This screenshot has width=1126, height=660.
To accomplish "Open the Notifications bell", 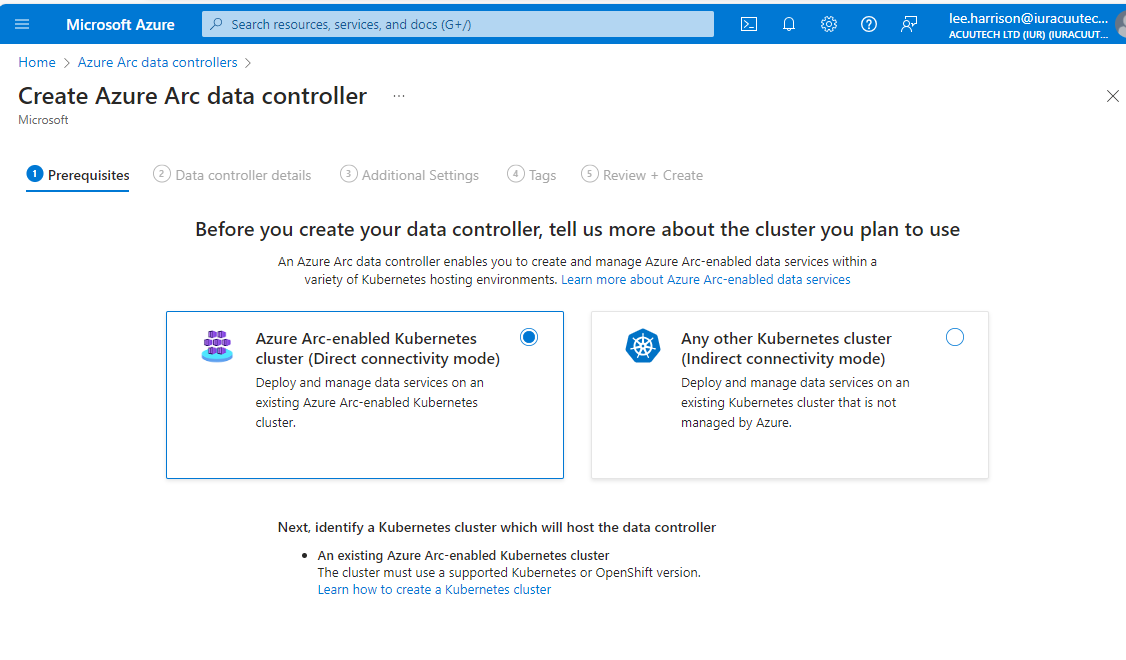I will pos(788,24).
